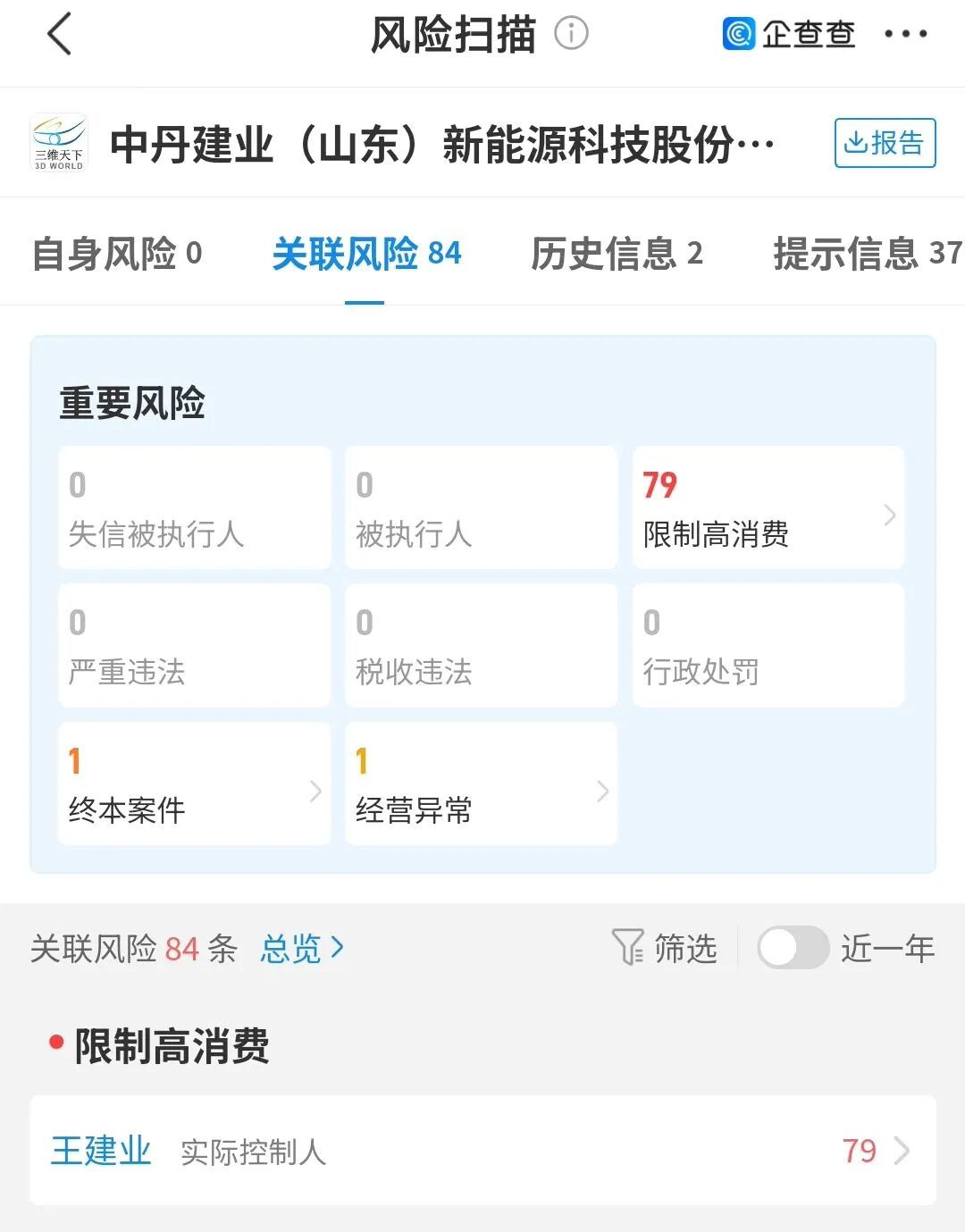
Task: Expand the 经营异常 card chevron
Action: tap(602, 791)
